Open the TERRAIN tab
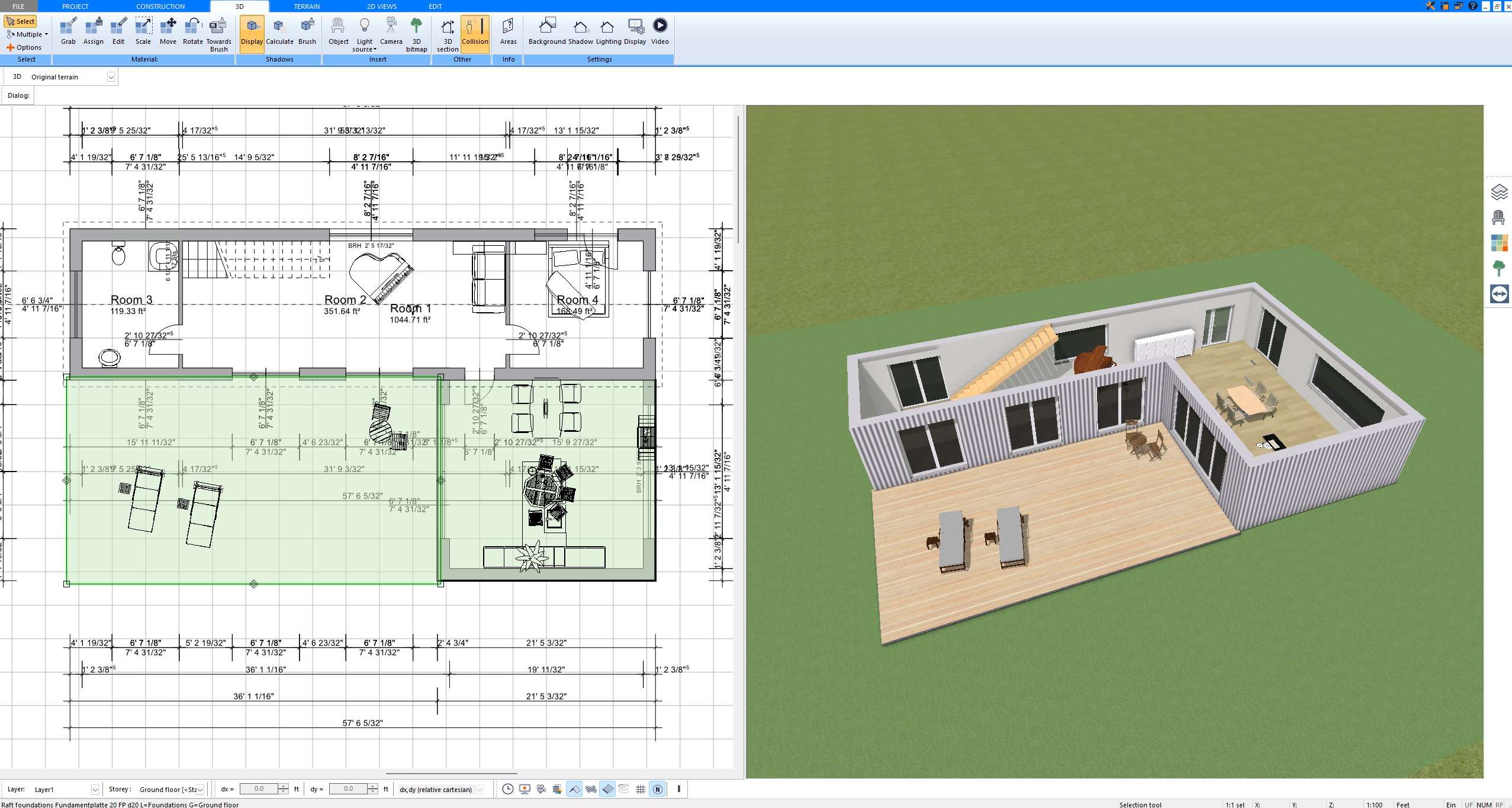1512x808 pixels. pyautogui.click(x=307, y=6)
